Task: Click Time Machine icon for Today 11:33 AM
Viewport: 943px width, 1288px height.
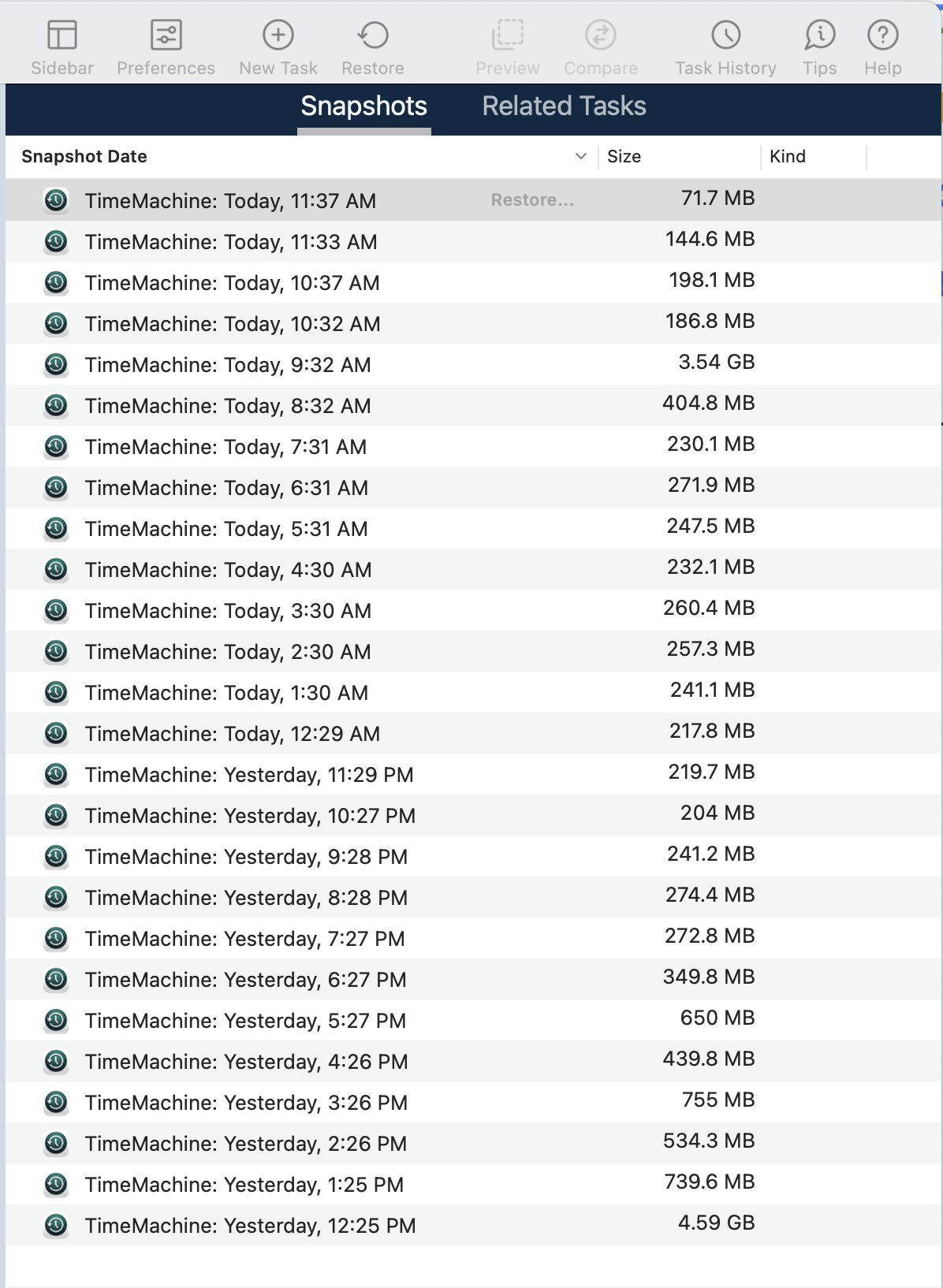Action: tap(56, 241)
